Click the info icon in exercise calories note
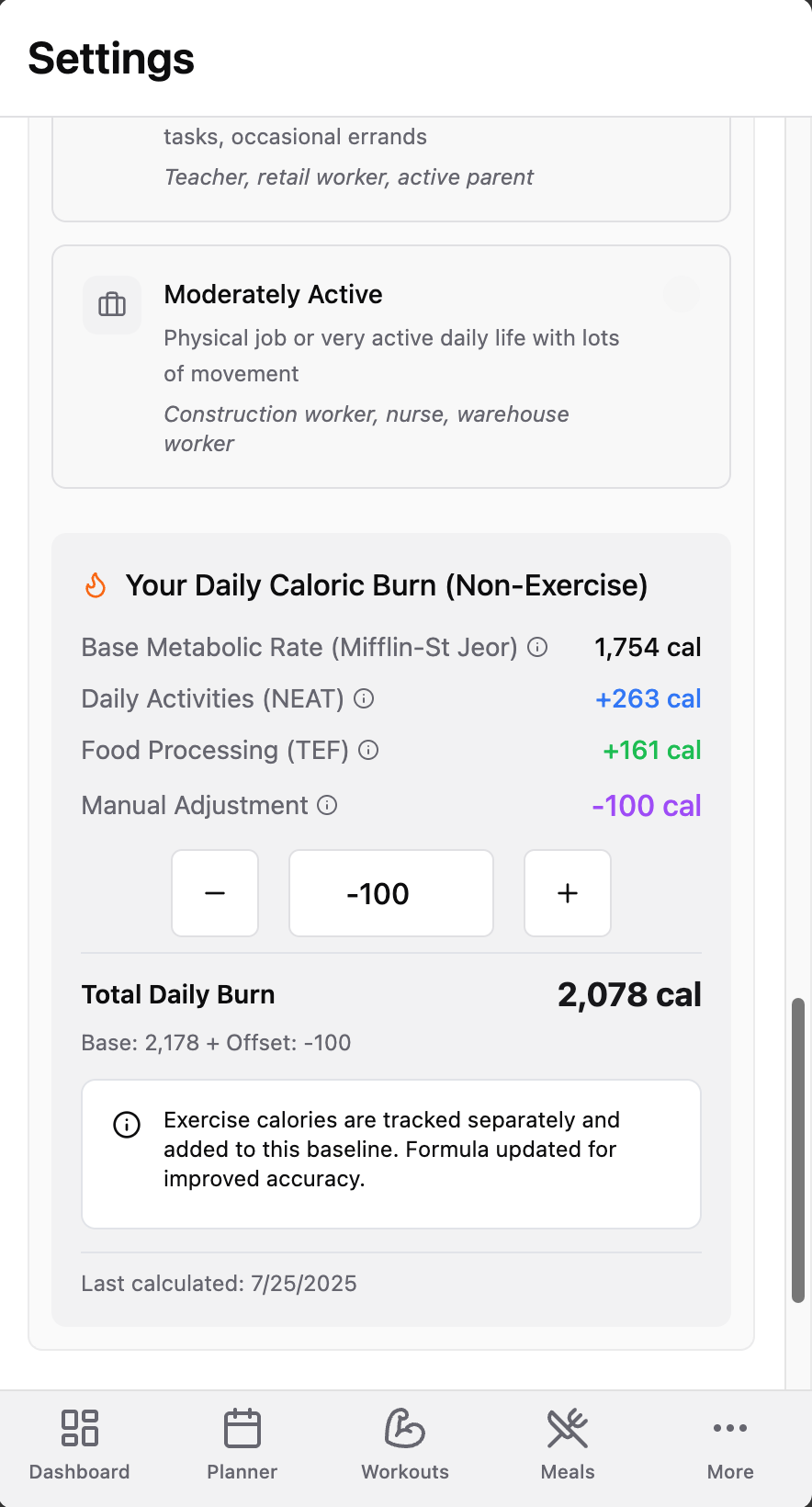The width and height of the screenshot is (812, 1507). [x=127, y=1125]
